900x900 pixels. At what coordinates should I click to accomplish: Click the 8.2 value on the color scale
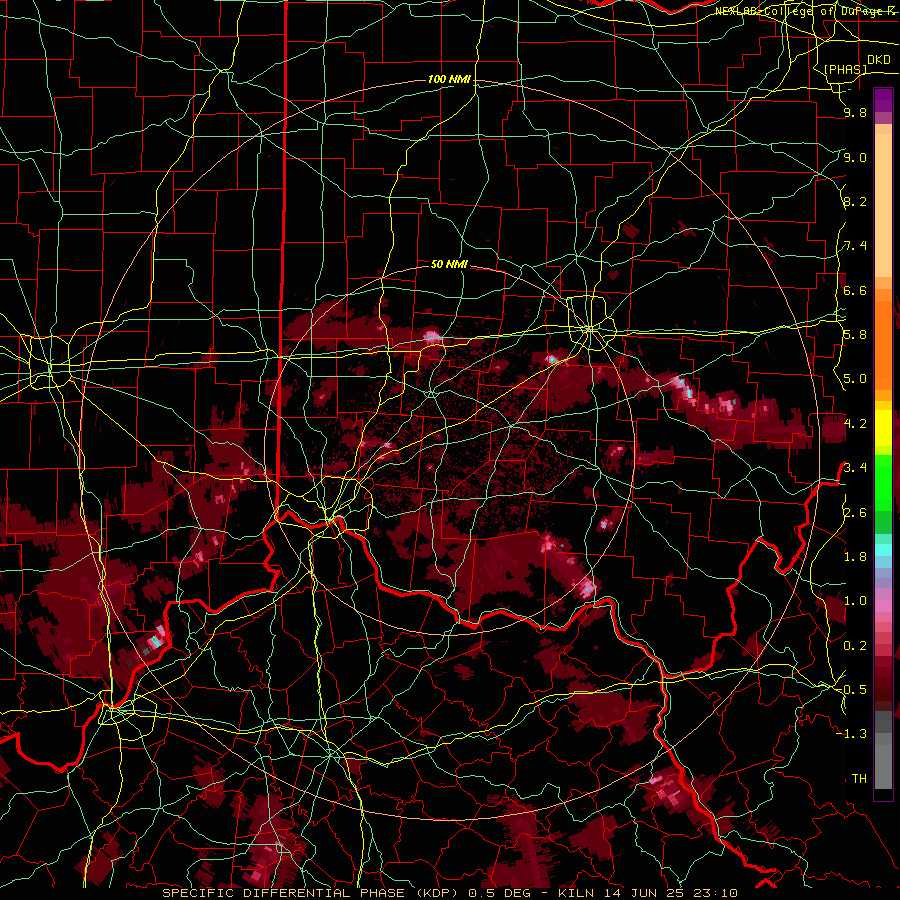coord(855,201)
